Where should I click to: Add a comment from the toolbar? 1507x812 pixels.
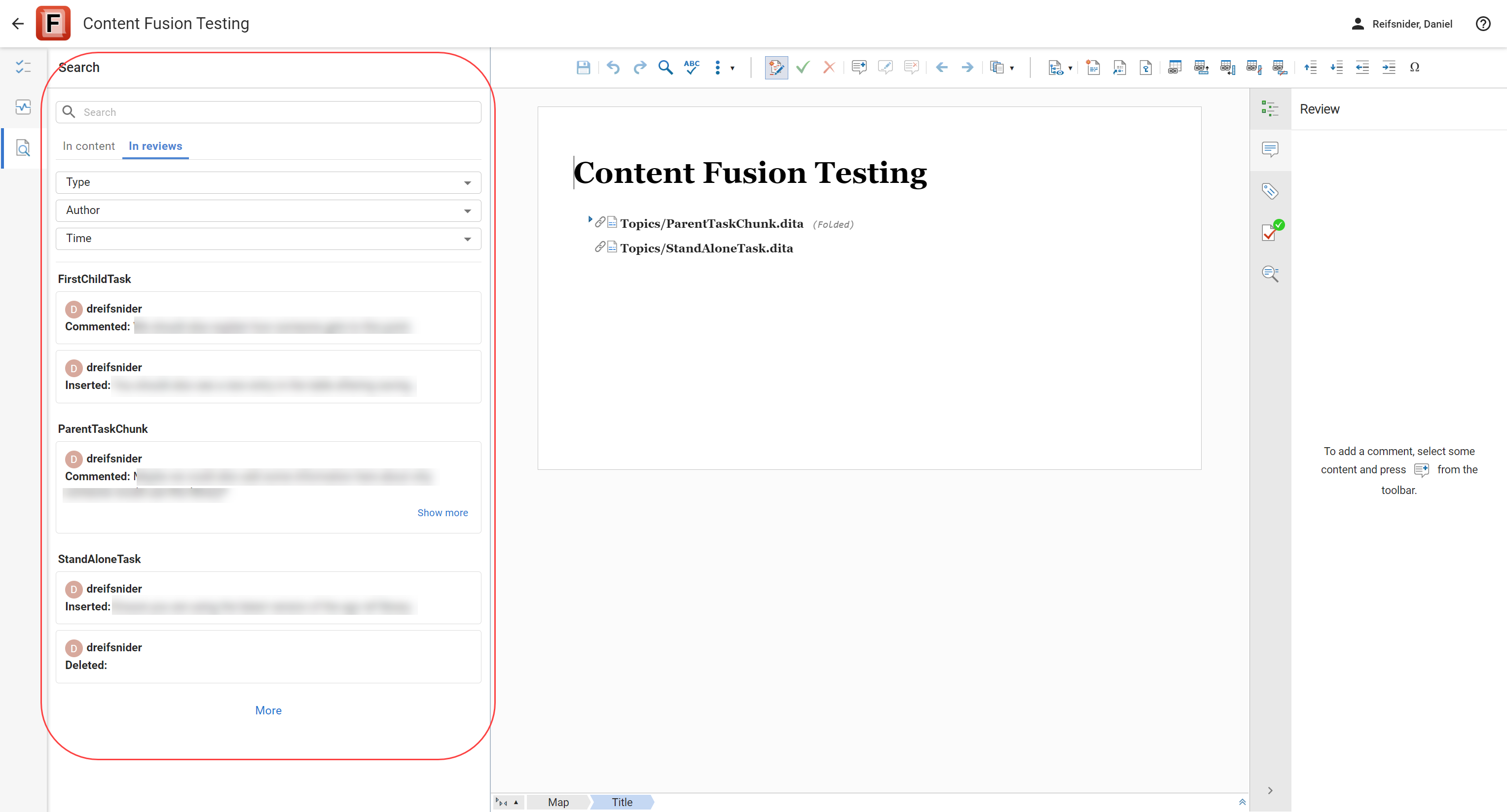click(859, 67)
